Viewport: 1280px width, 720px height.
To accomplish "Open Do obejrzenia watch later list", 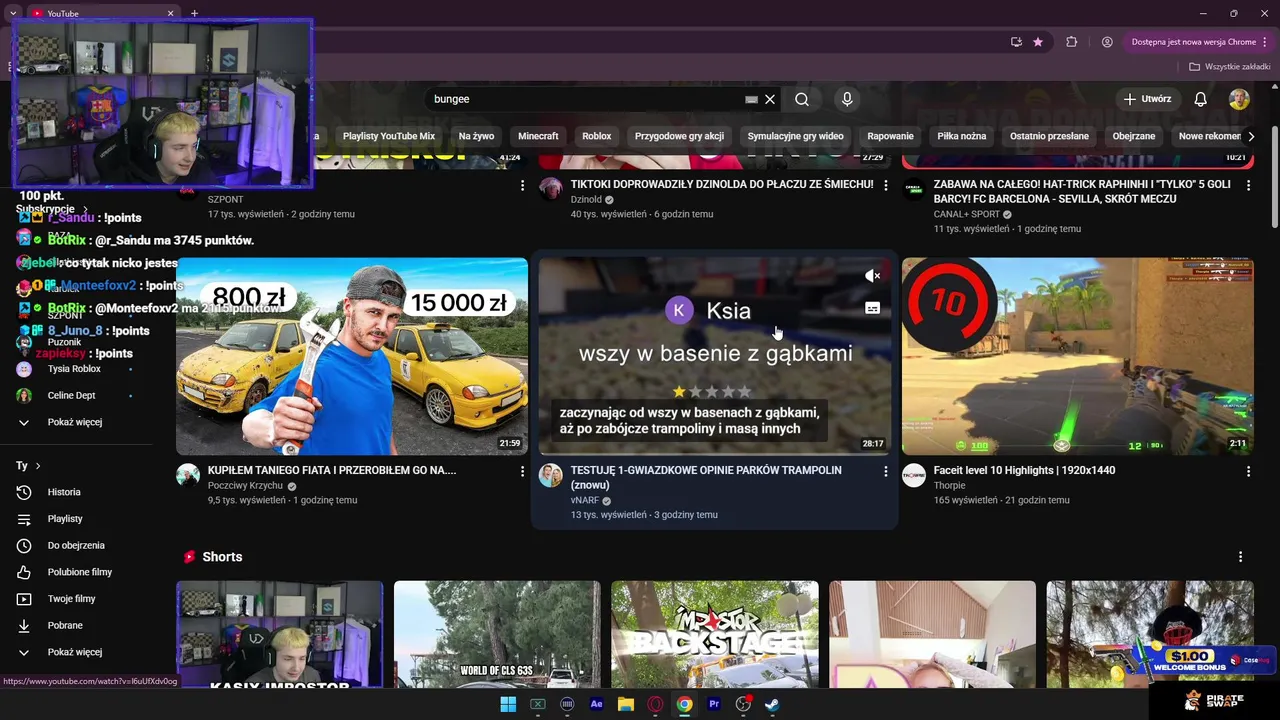I will pyautogui.click(x=76, y=545).
